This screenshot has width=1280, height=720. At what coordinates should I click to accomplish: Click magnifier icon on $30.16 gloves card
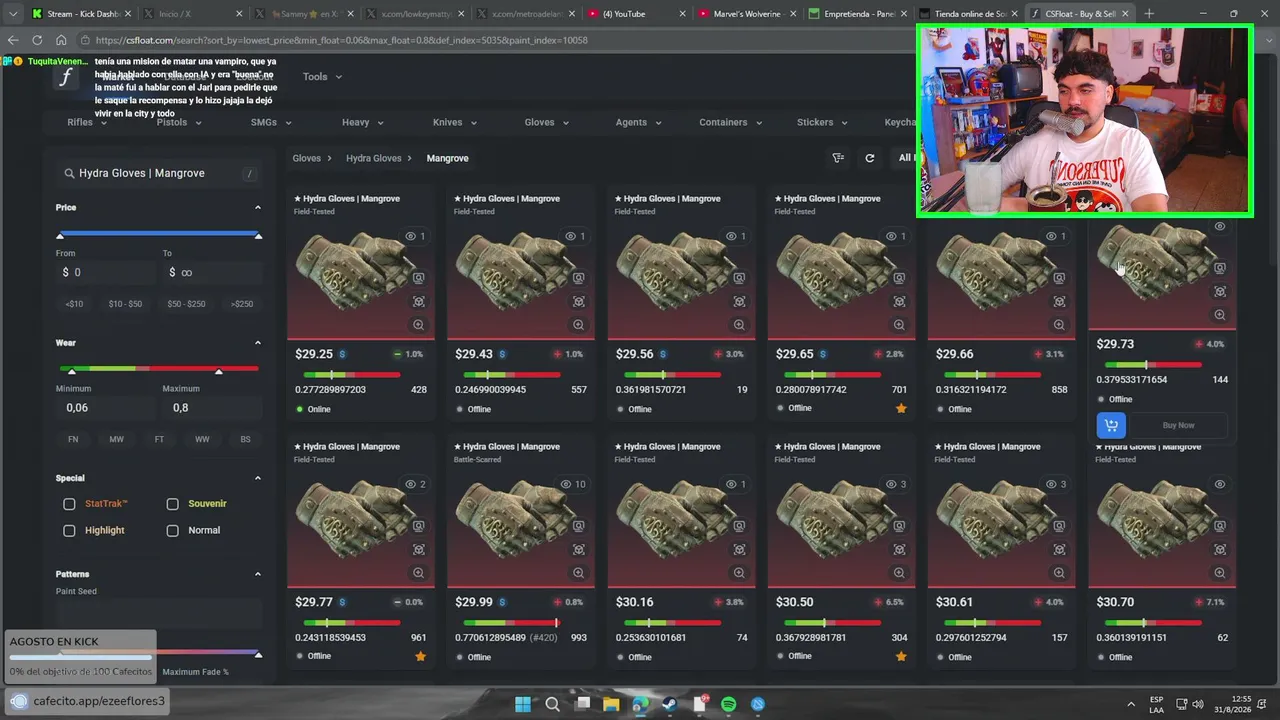(739, 572)
